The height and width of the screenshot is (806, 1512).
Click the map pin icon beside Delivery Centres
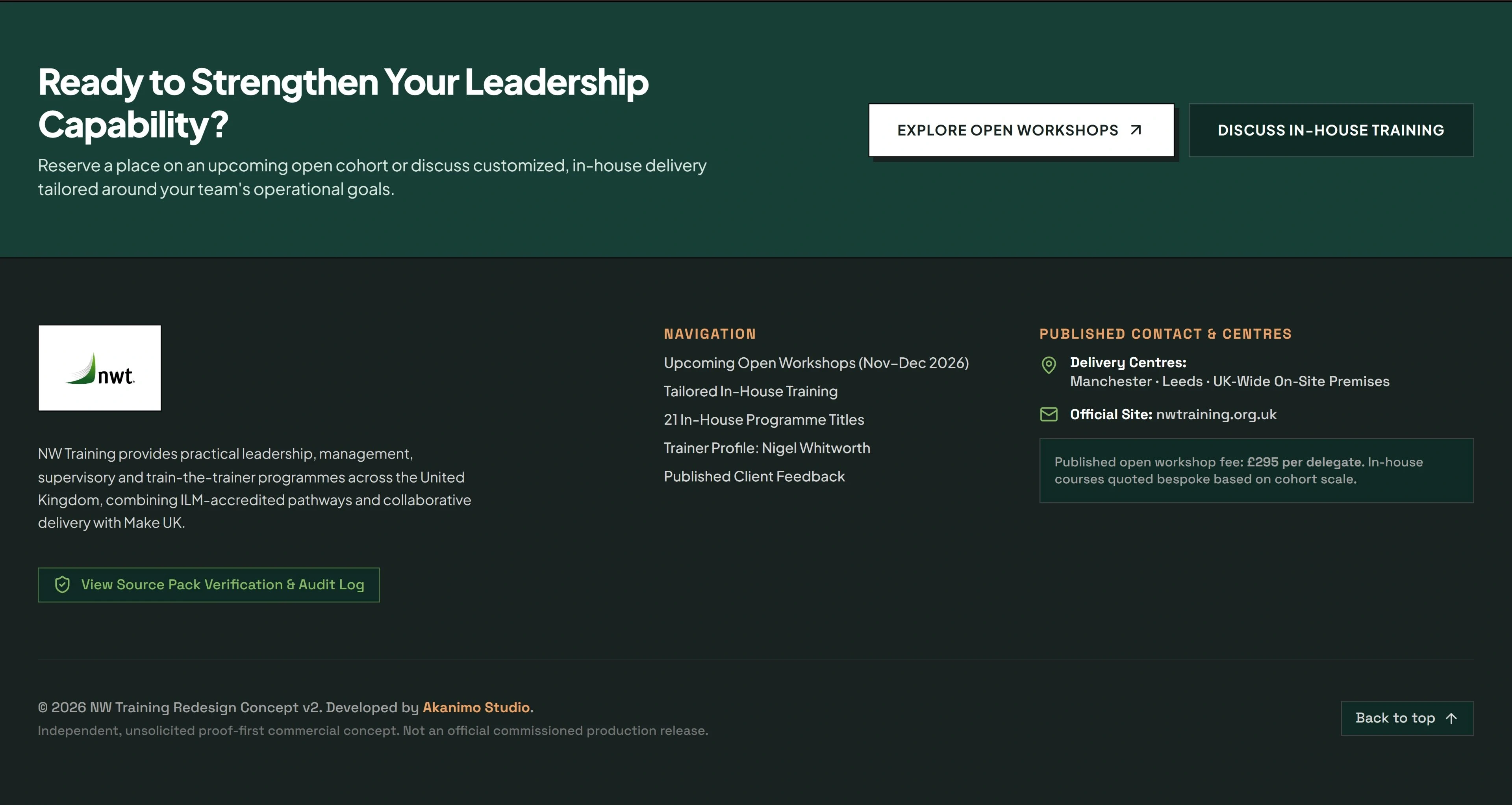(1049, 365)
